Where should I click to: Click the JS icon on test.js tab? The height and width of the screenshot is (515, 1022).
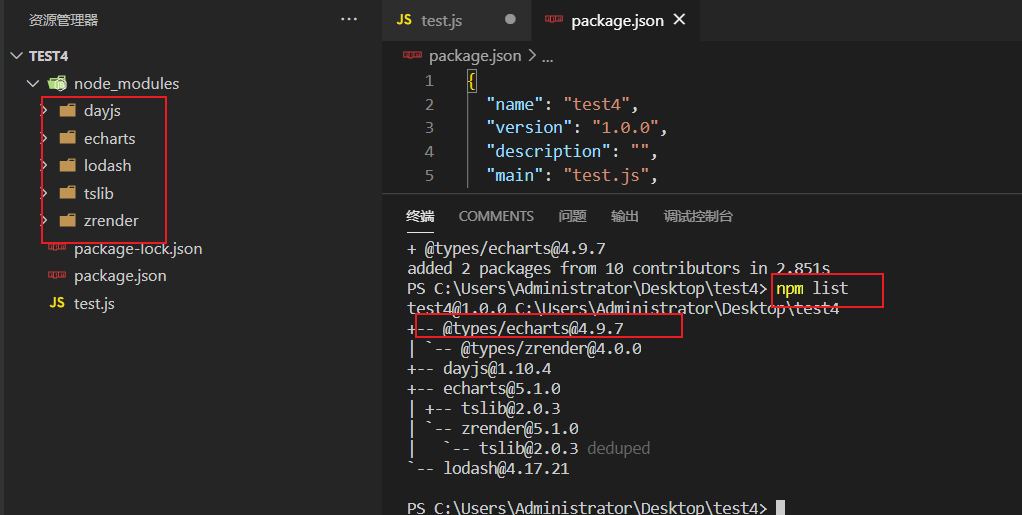pyautogui.click(x=404, y=20)
